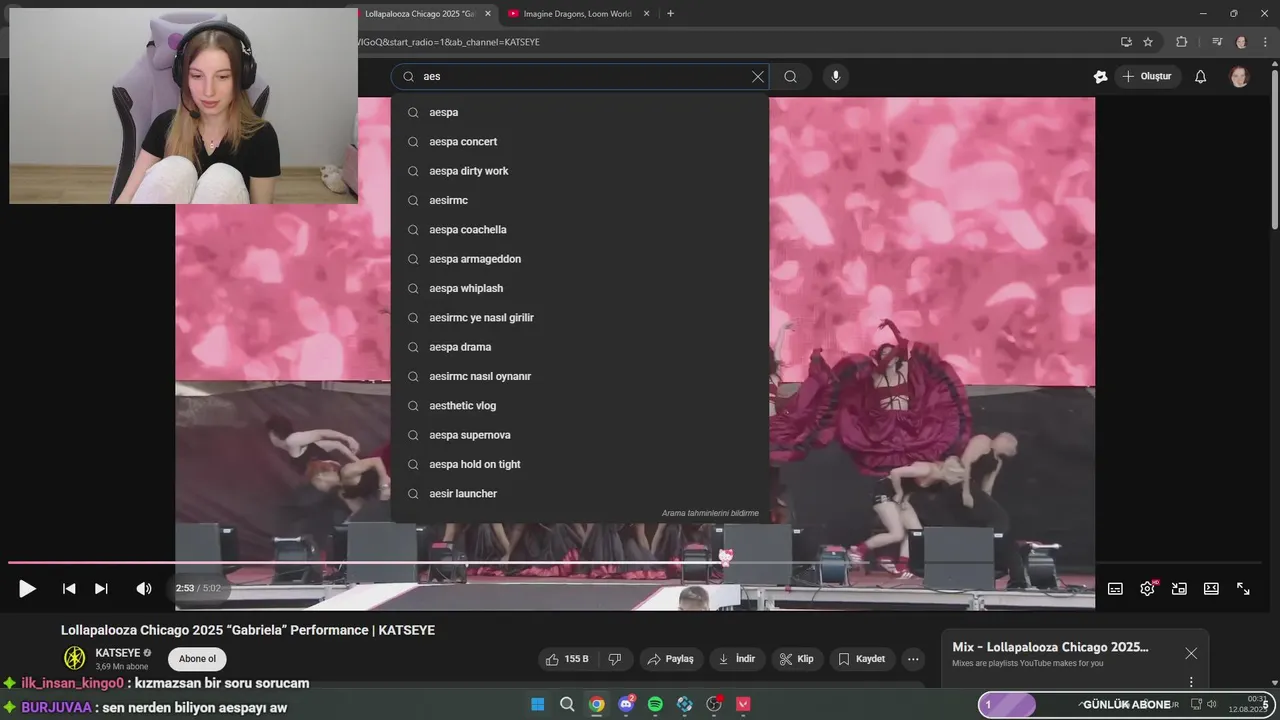Select suggestion "aespa coachella"
This screenshot has height=720, width=1280.
[580, 230]
